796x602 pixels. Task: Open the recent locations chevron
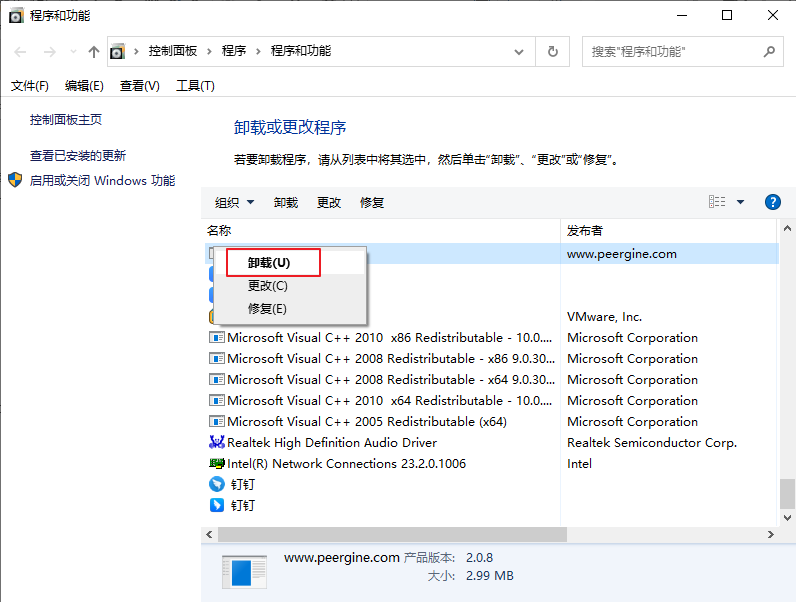pos(73,51)
